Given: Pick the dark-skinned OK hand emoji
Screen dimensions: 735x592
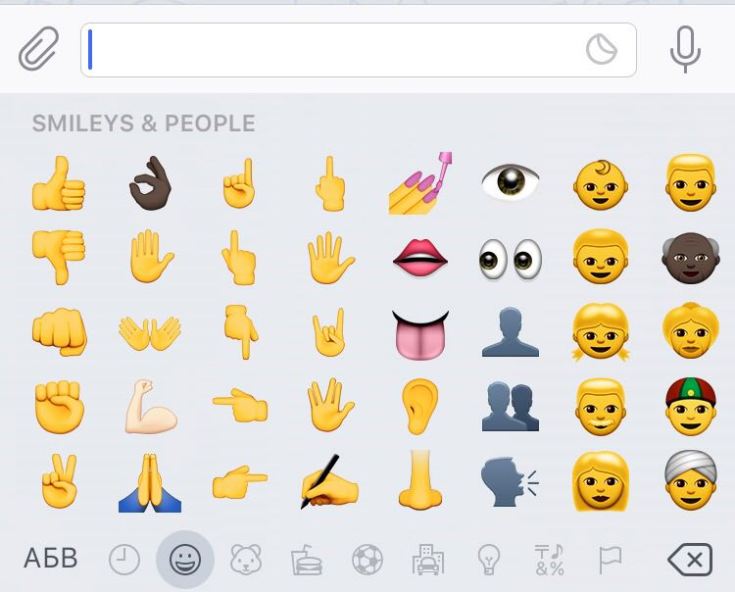Looking at the screenshot, I should pos(150,183).
